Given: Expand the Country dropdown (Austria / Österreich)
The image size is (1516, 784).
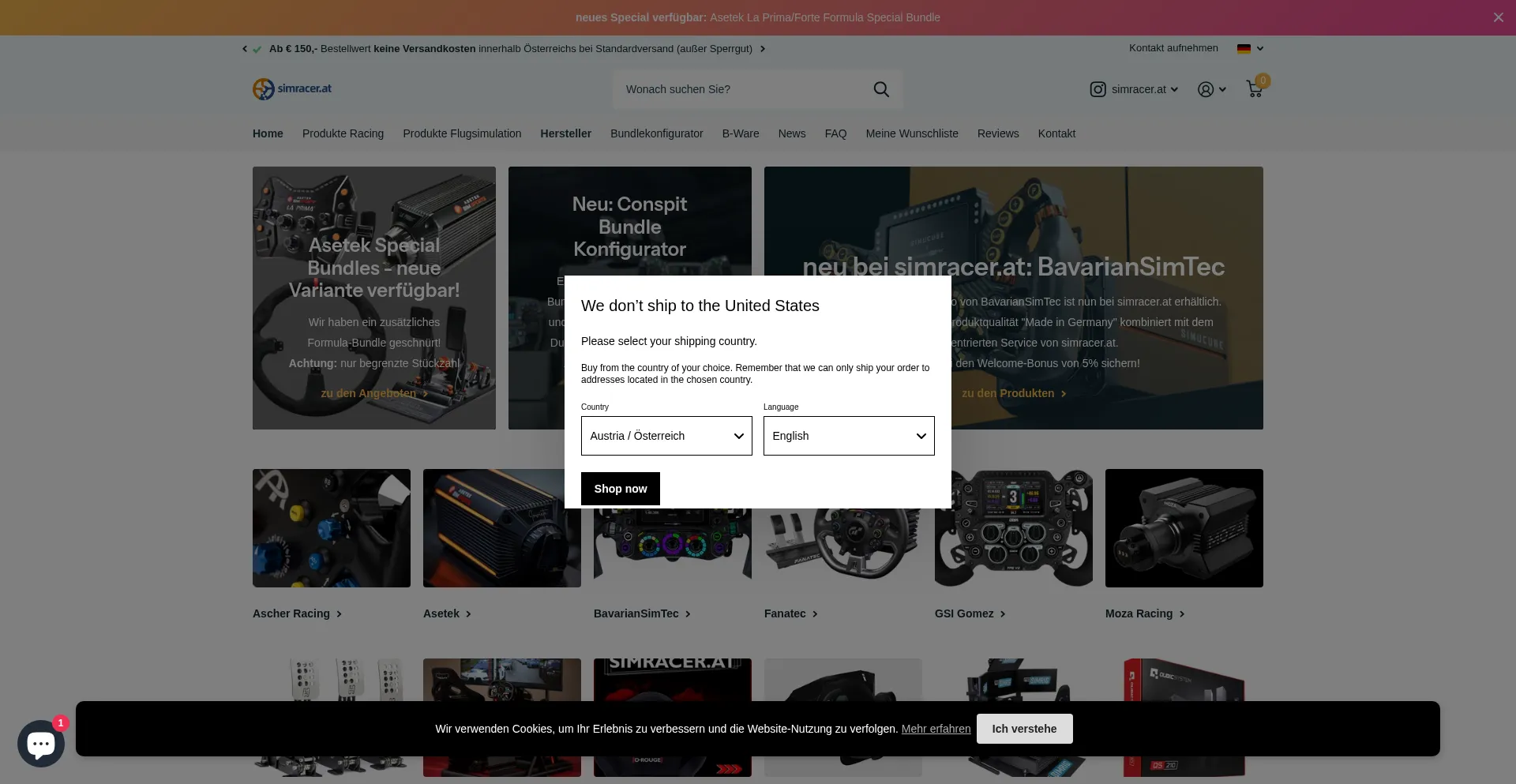Looking at the screenshot, I should click(666, 436).
